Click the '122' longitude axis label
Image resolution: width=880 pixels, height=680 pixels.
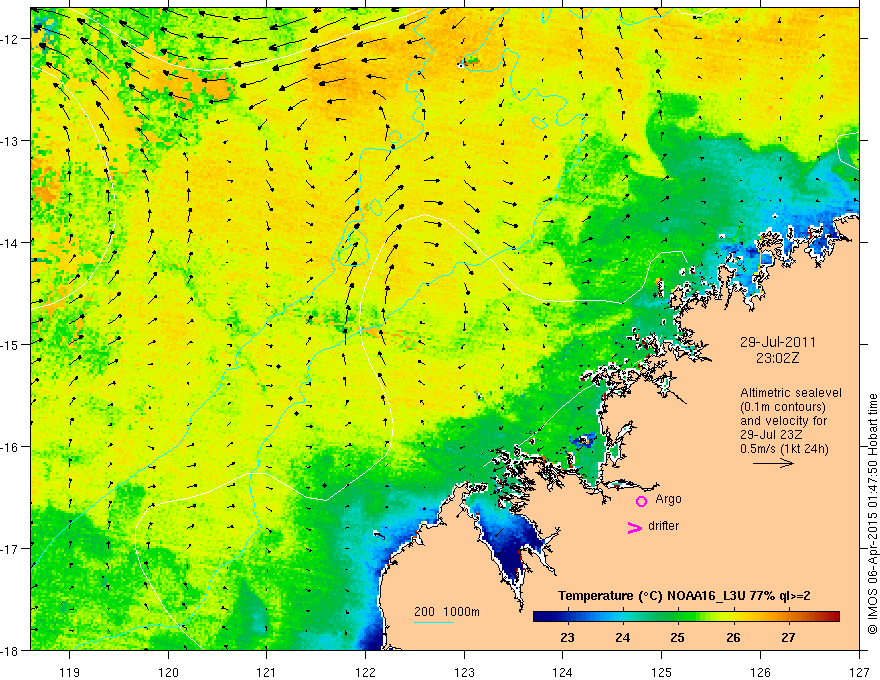point(366,672)
